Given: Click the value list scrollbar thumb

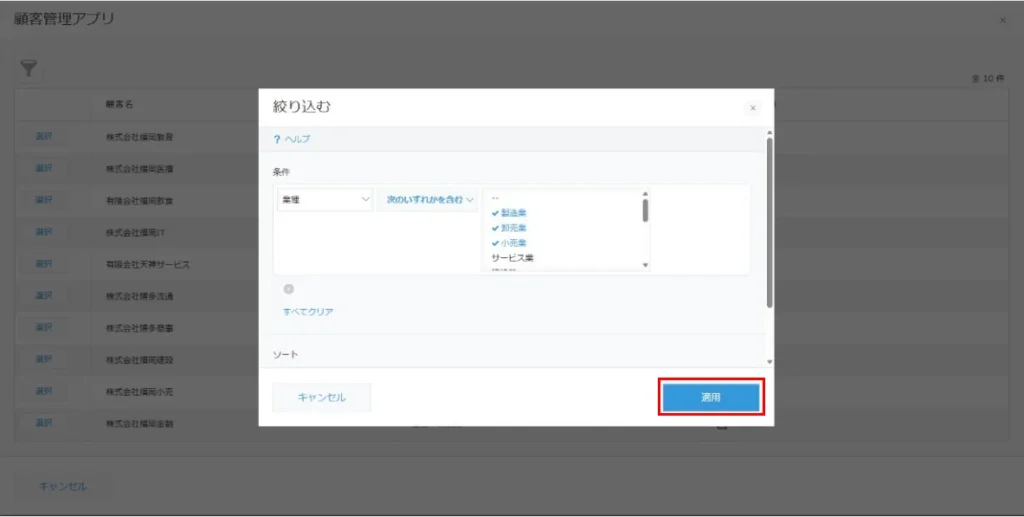Looking at the screenshot, I should tap(645, 210).
